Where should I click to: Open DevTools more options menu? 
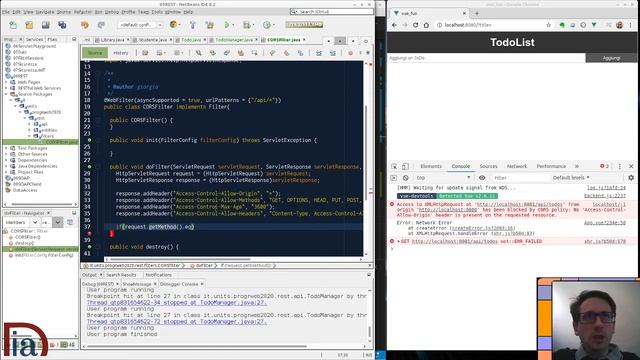(x=620, y=167)
